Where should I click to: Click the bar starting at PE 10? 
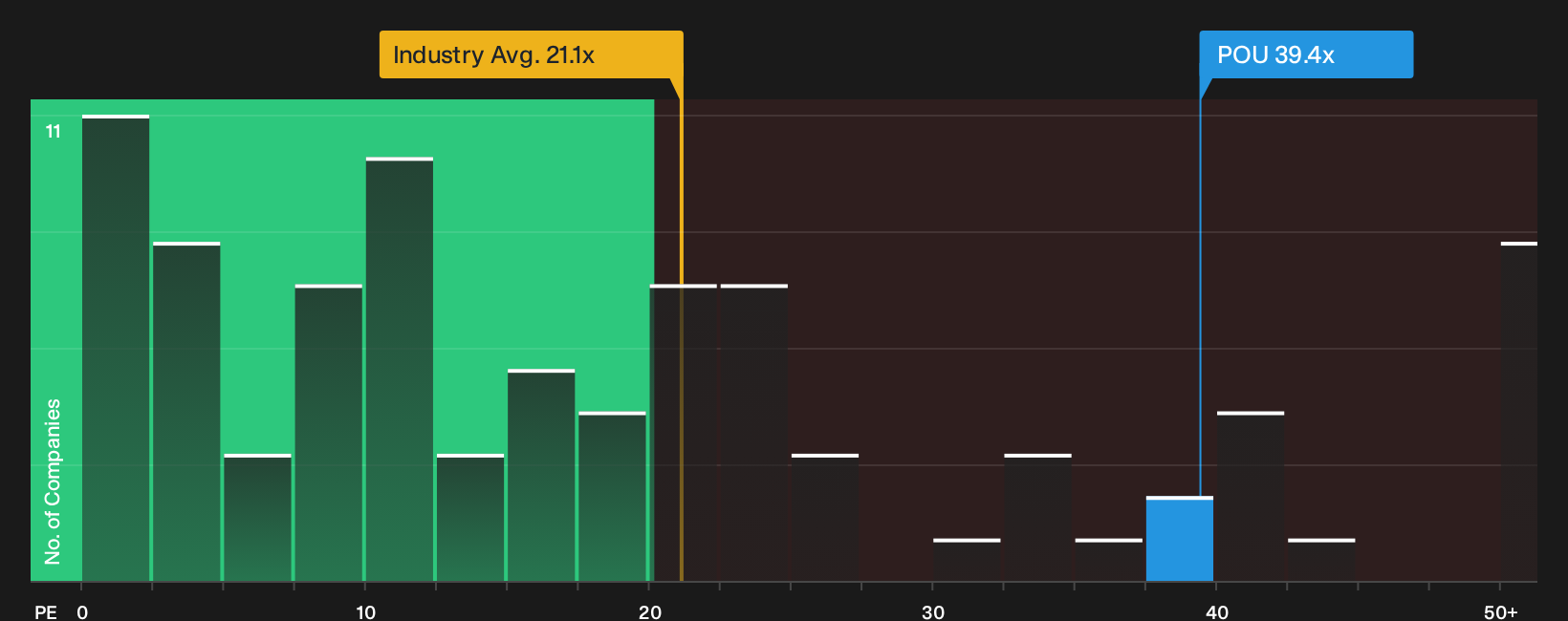click(400, 369)
